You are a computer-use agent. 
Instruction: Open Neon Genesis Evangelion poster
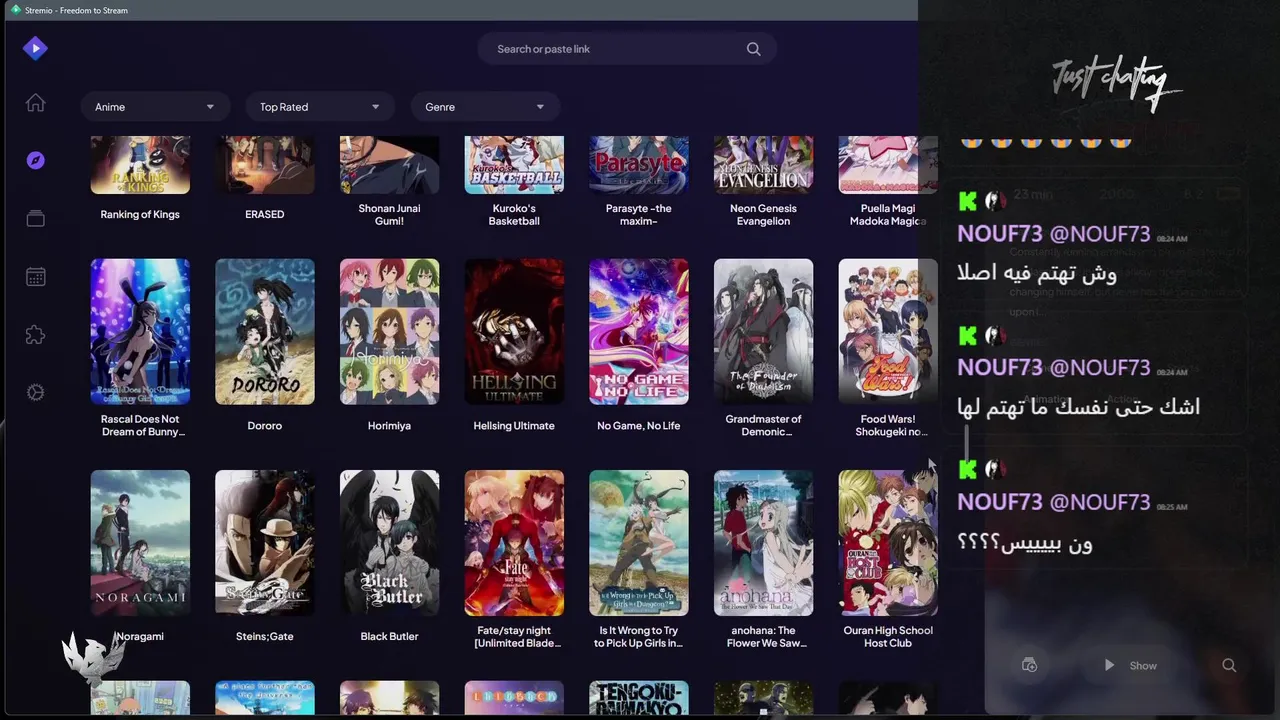coord(763,165)
